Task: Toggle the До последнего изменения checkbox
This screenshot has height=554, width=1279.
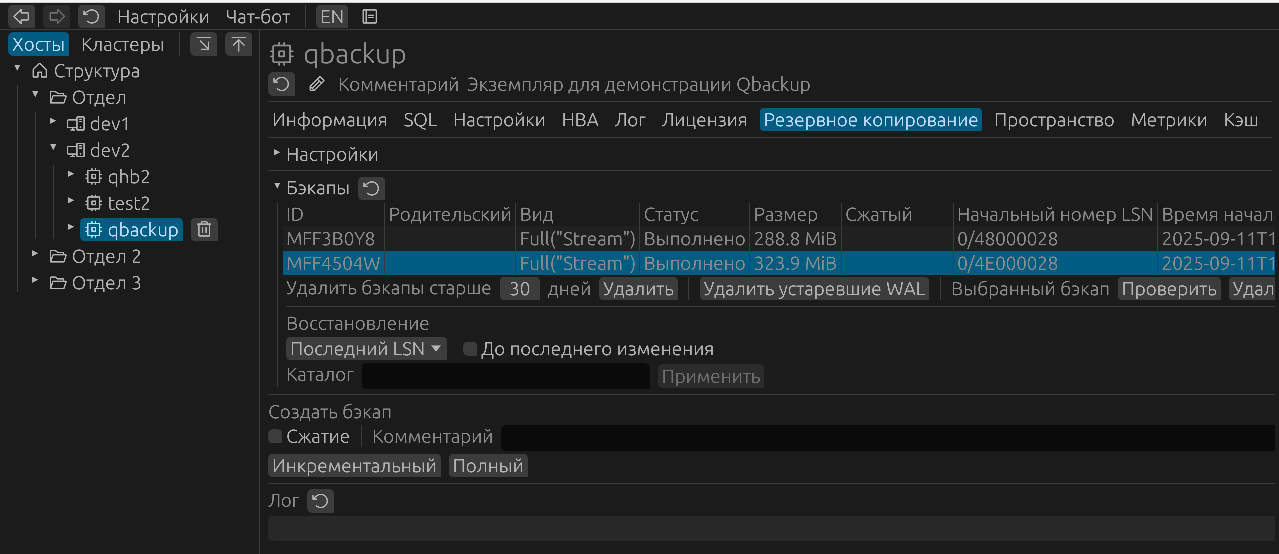Action: pos(470,350)
